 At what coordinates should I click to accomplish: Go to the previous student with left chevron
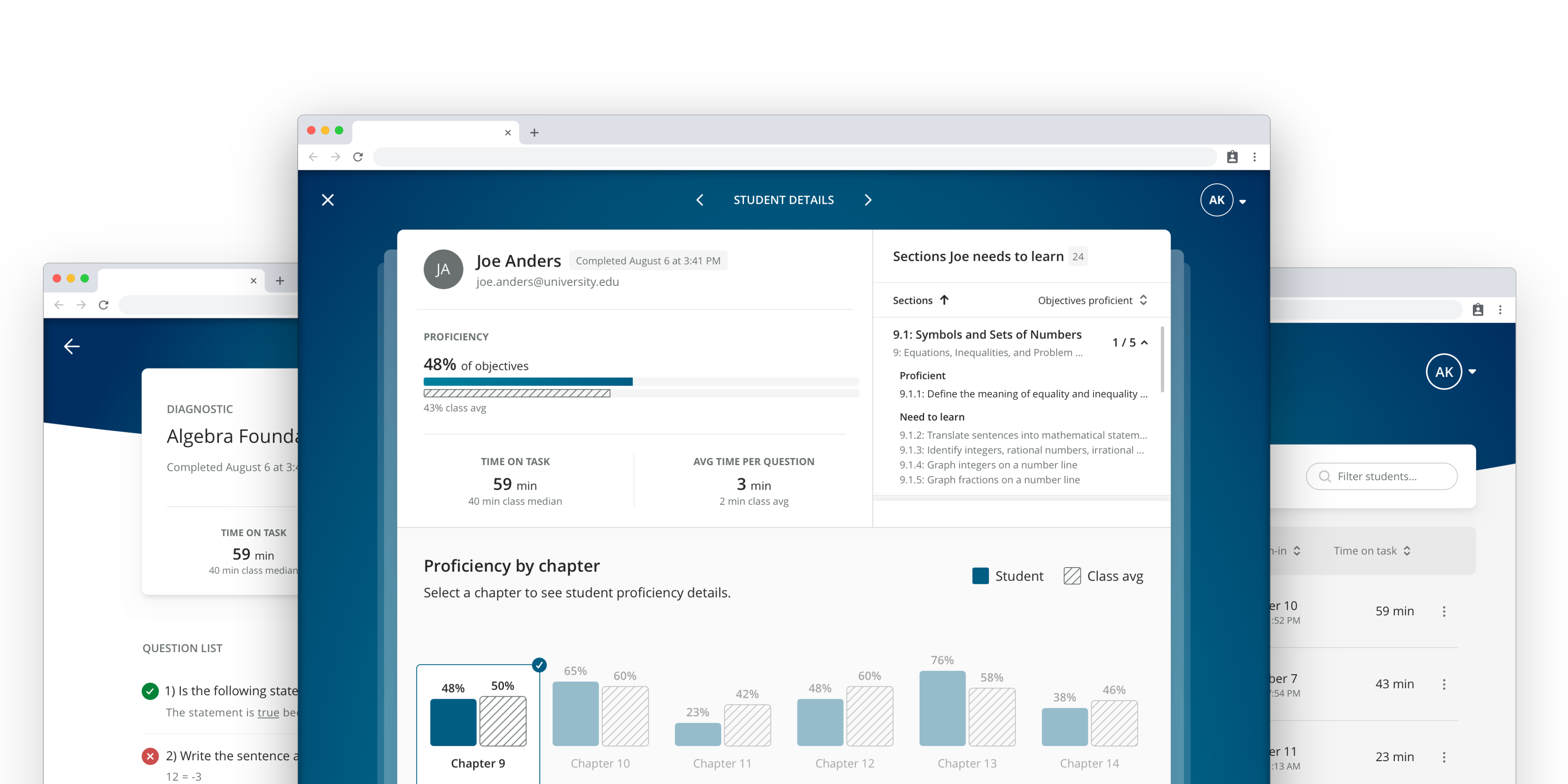point(699,200)
